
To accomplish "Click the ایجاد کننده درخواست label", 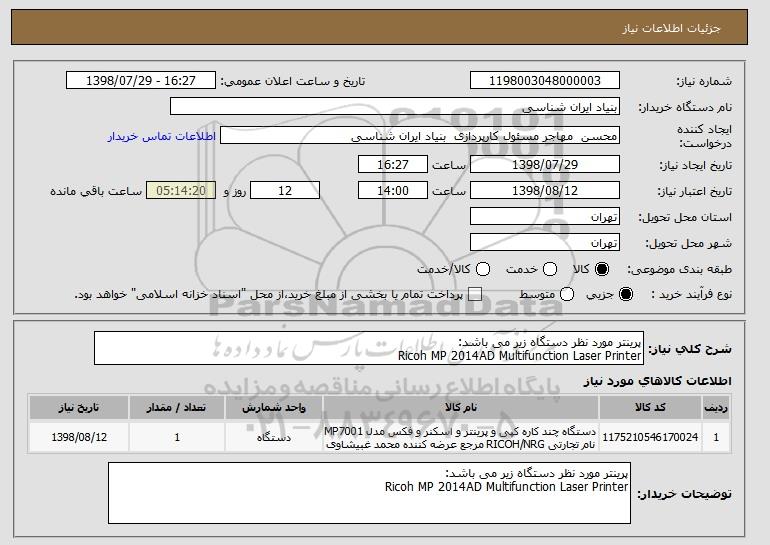I will click(704, 136).
